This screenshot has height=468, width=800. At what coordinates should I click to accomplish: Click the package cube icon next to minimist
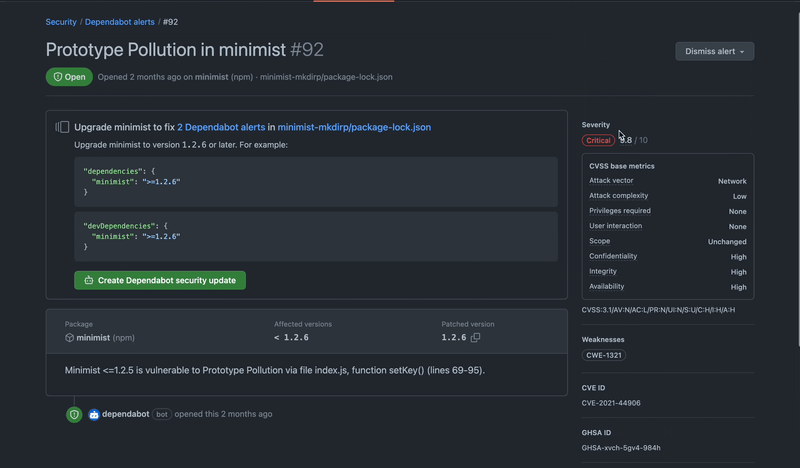69,337
